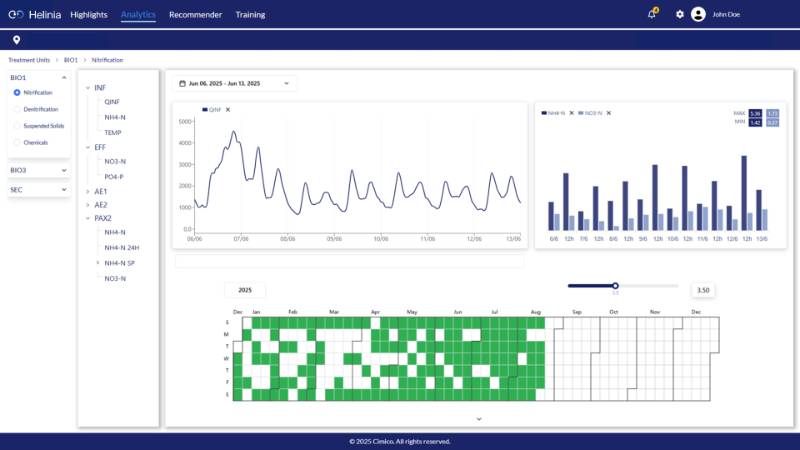Remove the QINF series with its X
Image resolution: width=800 pixels, height=450 pixels.
coord(228,109)
